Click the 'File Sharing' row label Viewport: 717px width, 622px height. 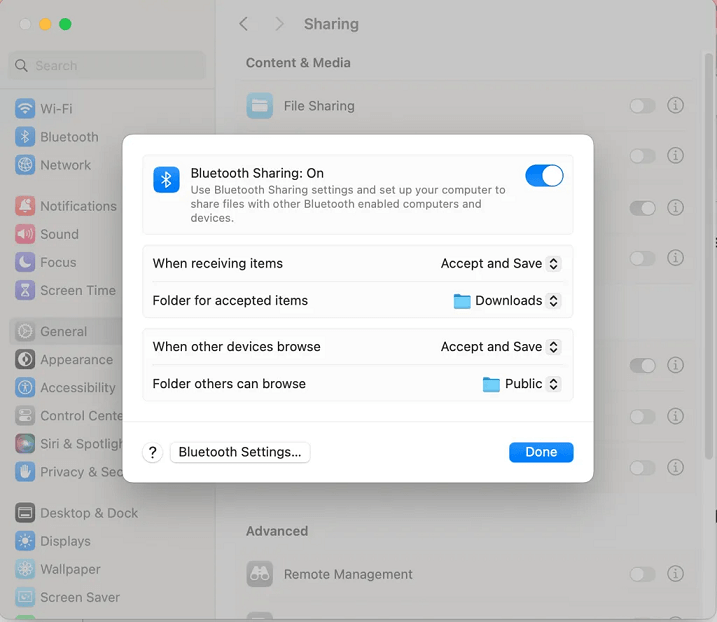pos(319,106)
